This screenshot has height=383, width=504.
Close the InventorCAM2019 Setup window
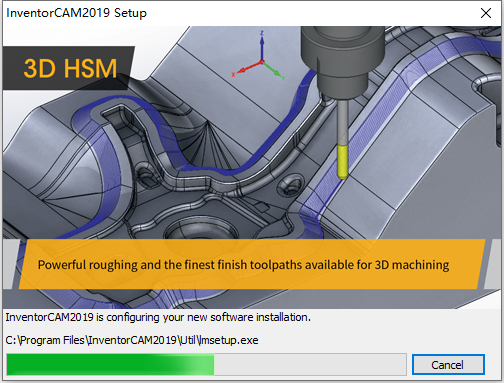pos(486,13)
